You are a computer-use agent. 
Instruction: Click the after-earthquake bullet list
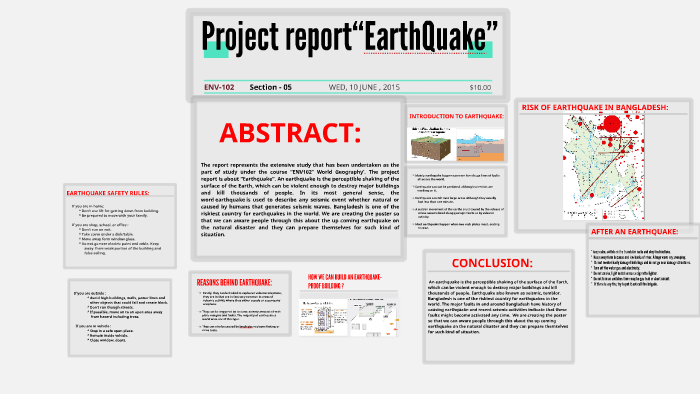tap(641, 268)
